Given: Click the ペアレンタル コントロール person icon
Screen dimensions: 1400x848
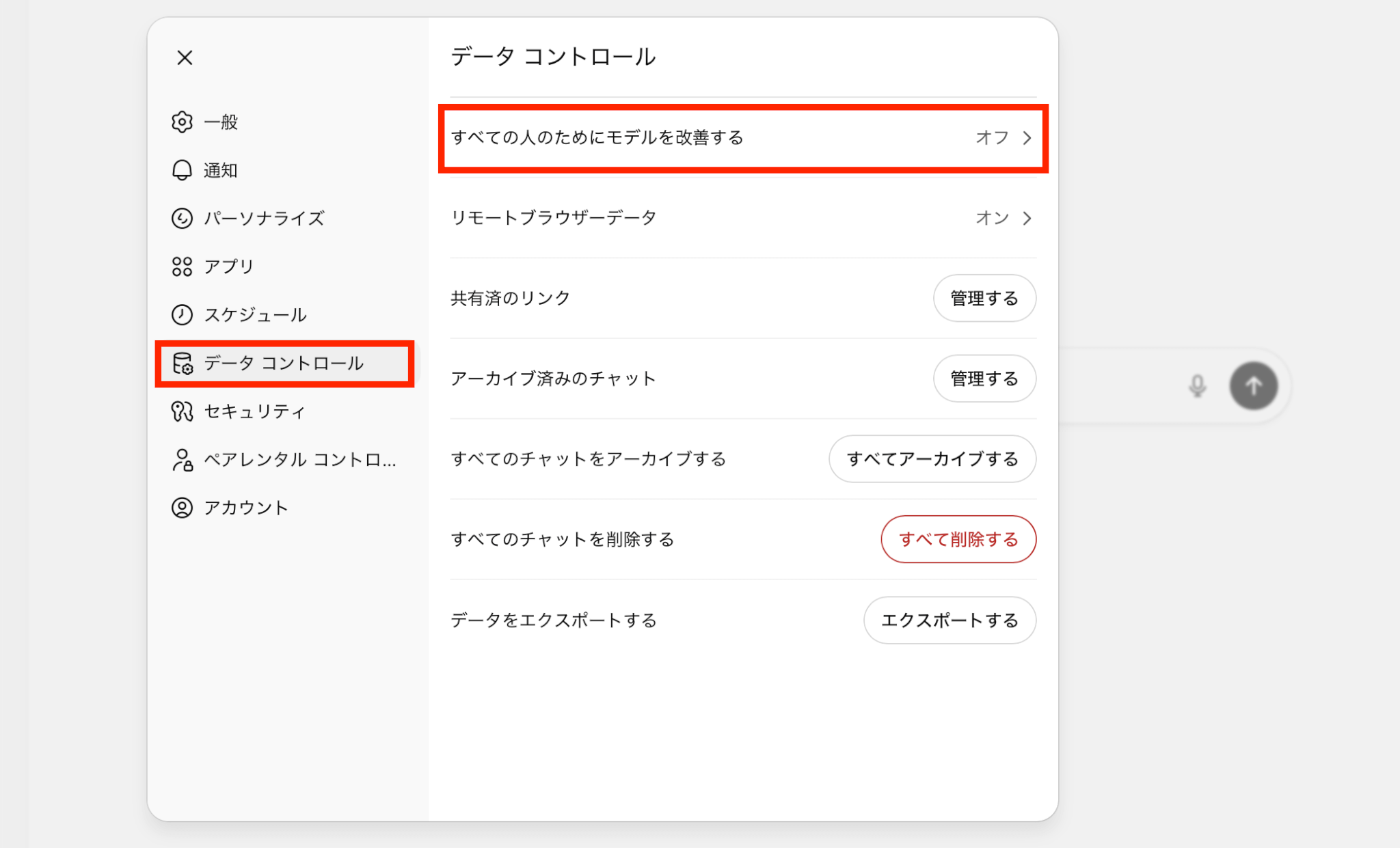Looking at the screenshot, I should (182, 460).
